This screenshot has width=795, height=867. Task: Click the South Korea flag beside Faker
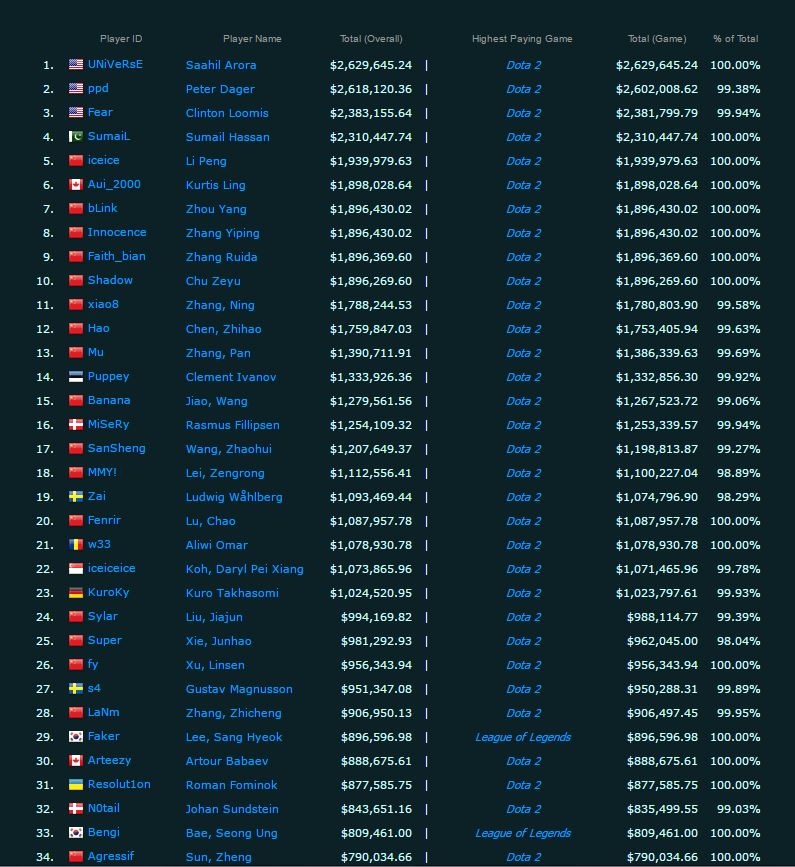click(x=76, y=737)
